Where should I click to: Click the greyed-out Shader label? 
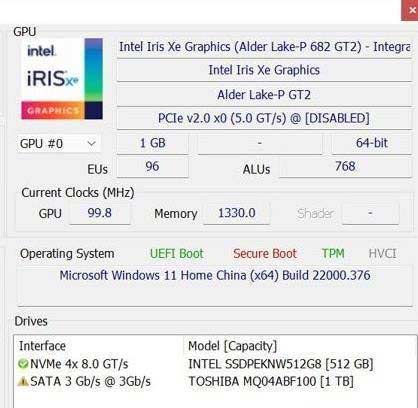315,213
